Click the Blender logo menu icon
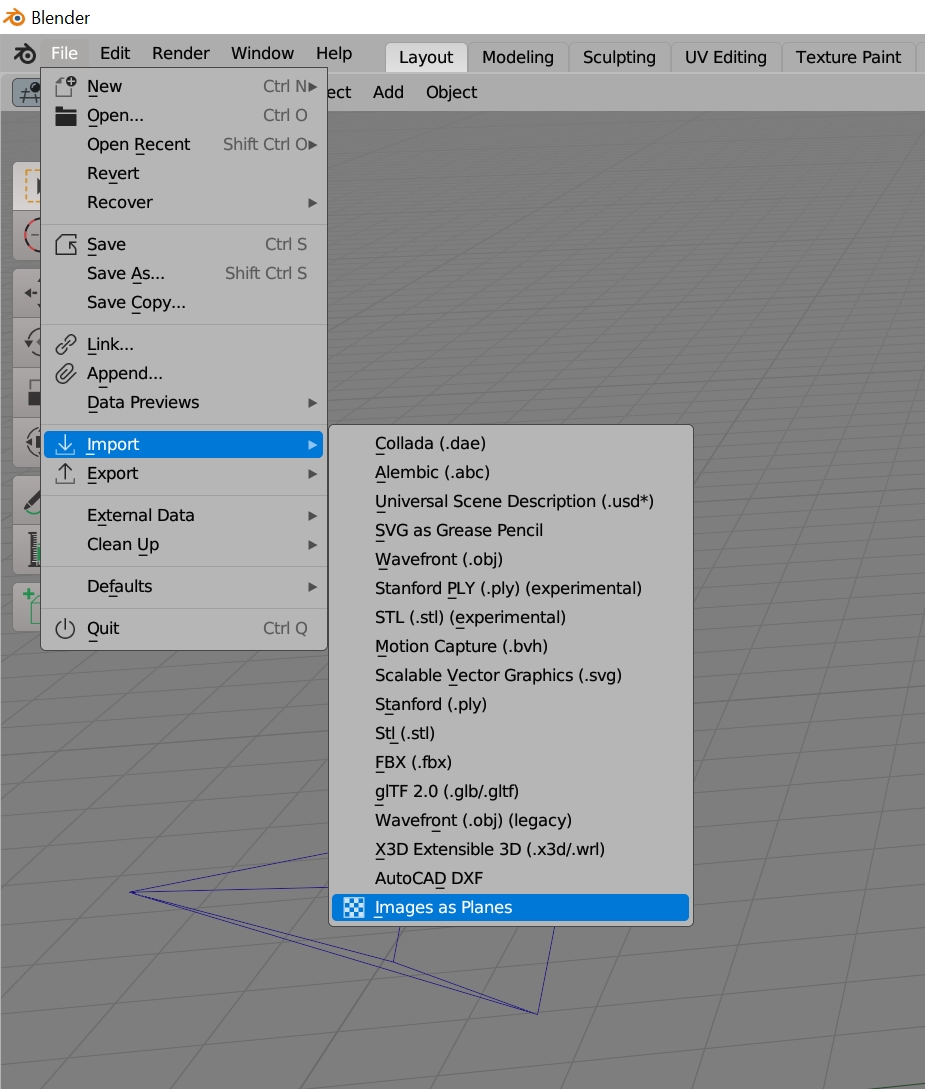This screenshot has height=1089, width=925. point(25,53)
